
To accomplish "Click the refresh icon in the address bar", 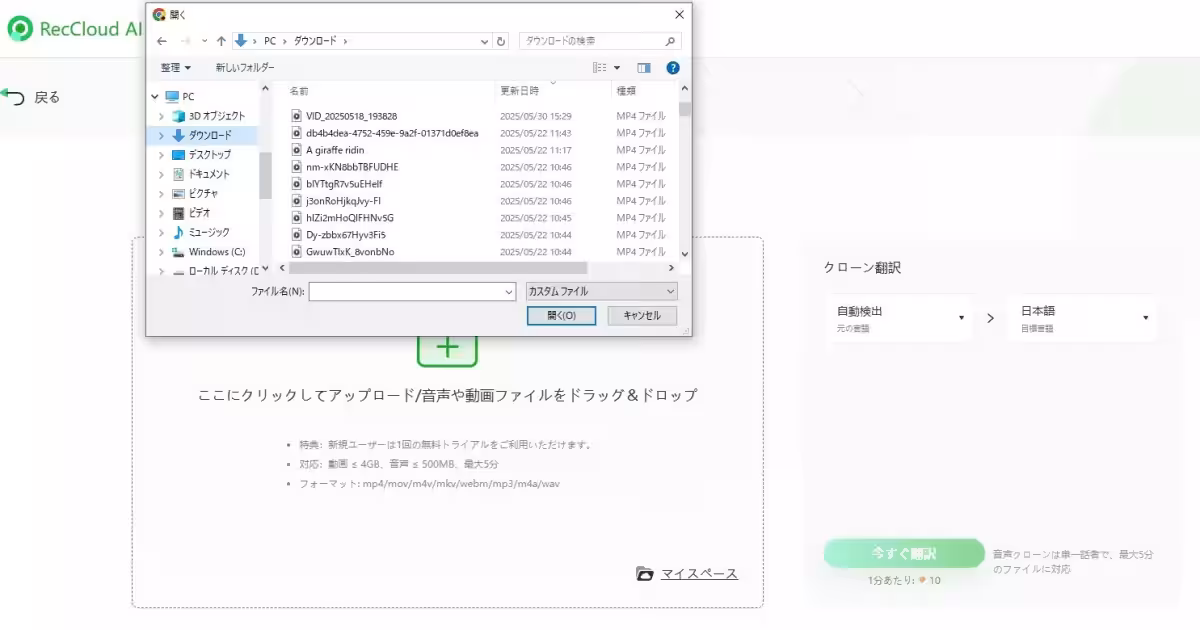I will tap(500, 40).
